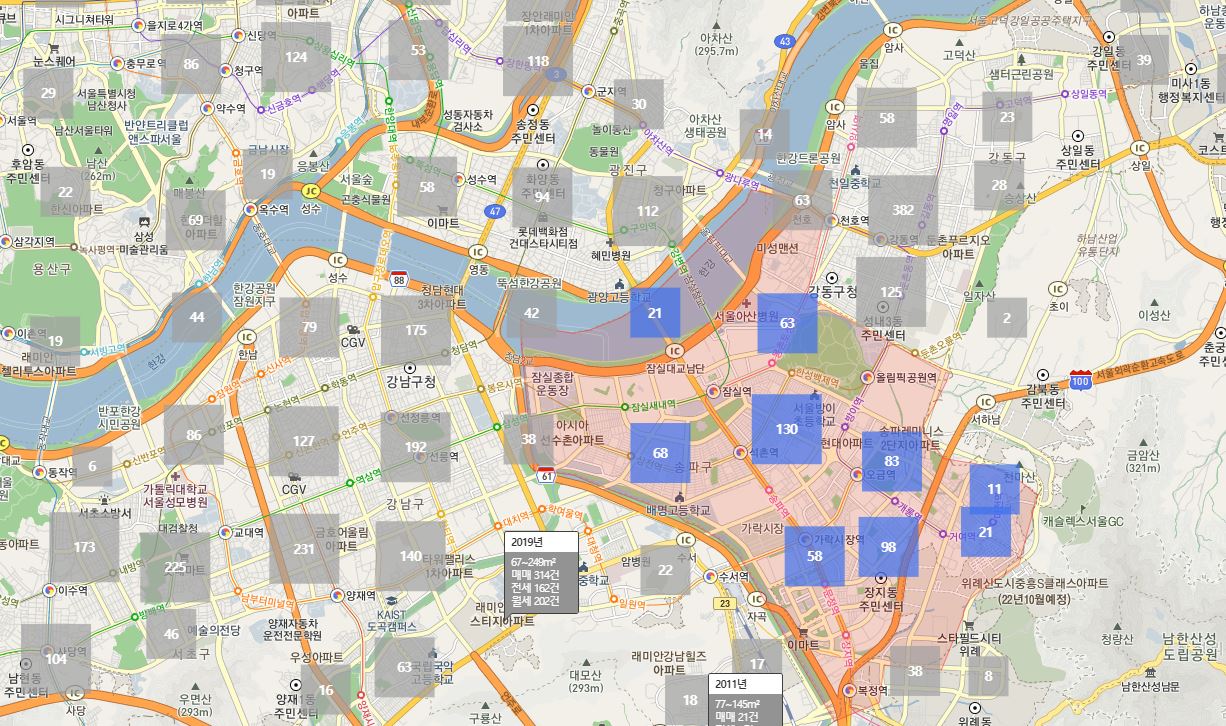Select blue cluster 58 near 가락시장역
Viewport: 1226px width, 726px height.
(815, 556)
